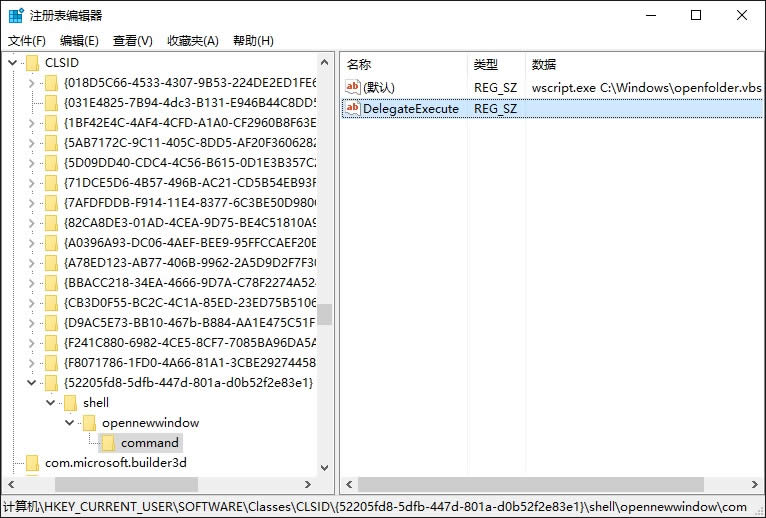Collapse the CLSID tree node

click(13, 63)
